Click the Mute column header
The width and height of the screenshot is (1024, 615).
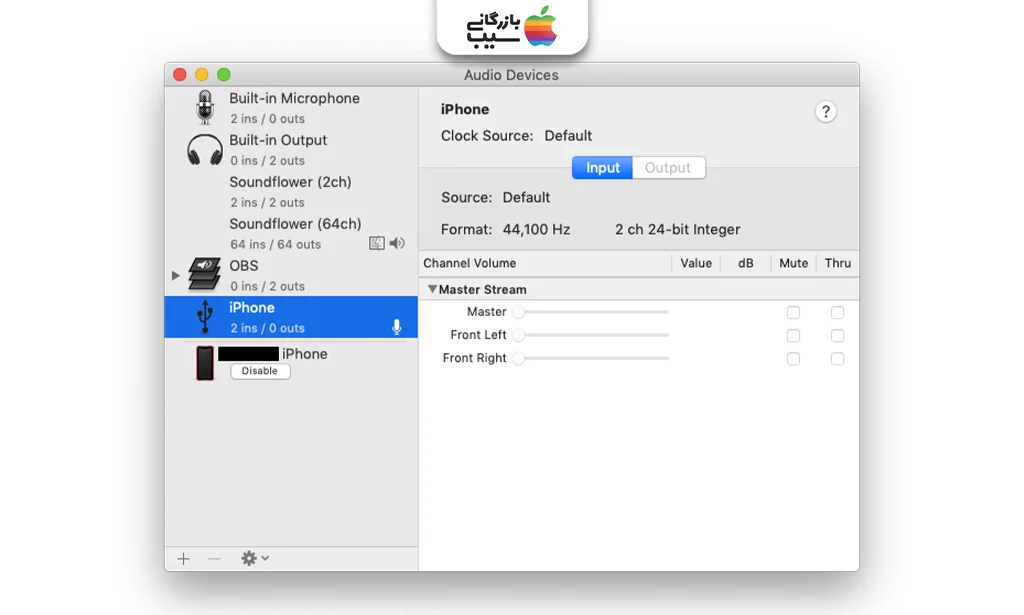coord(793,263)
